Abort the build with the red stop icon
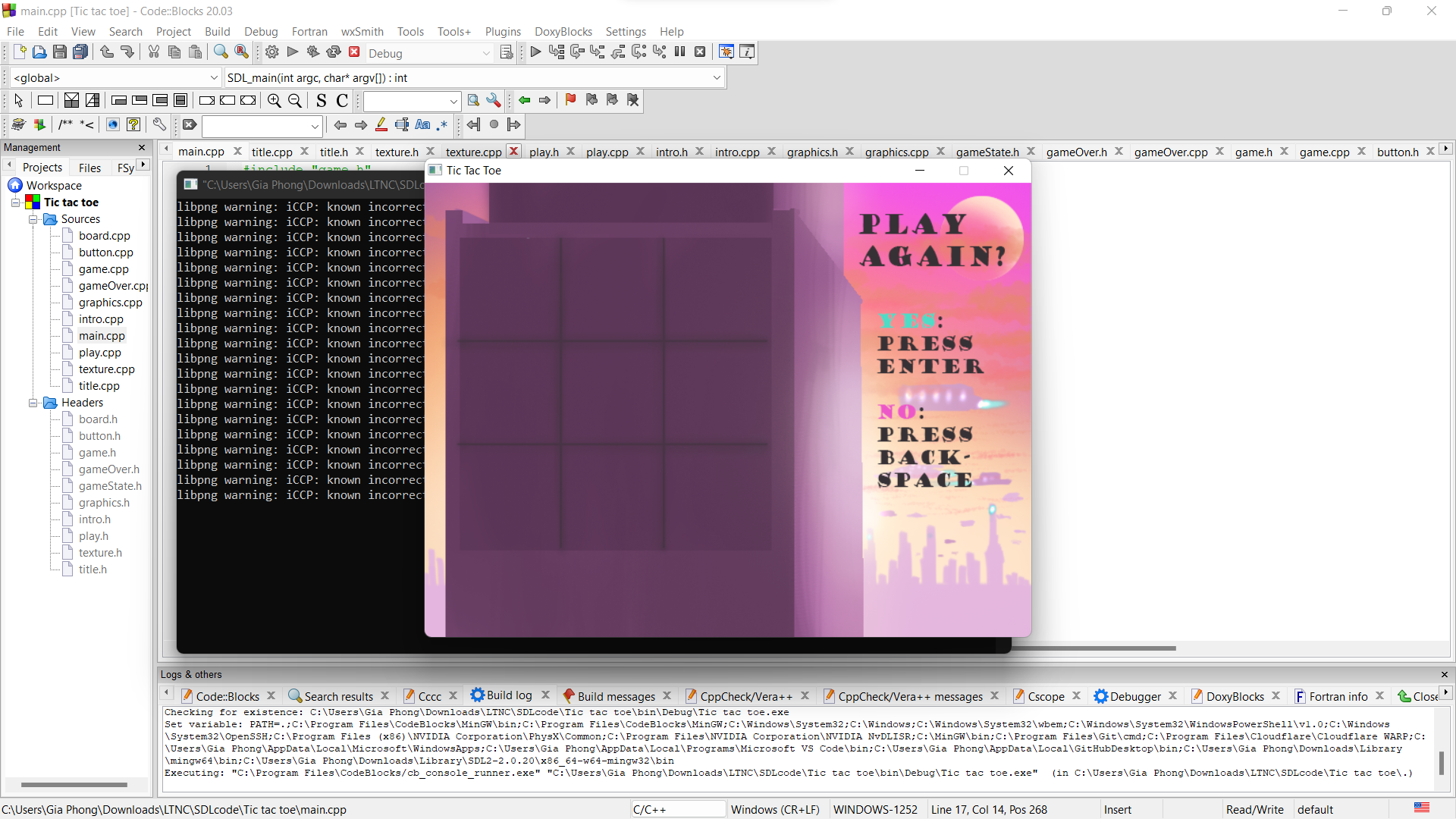The width and height of the screenshot is (1456, 819). click(x=354, y=52)
